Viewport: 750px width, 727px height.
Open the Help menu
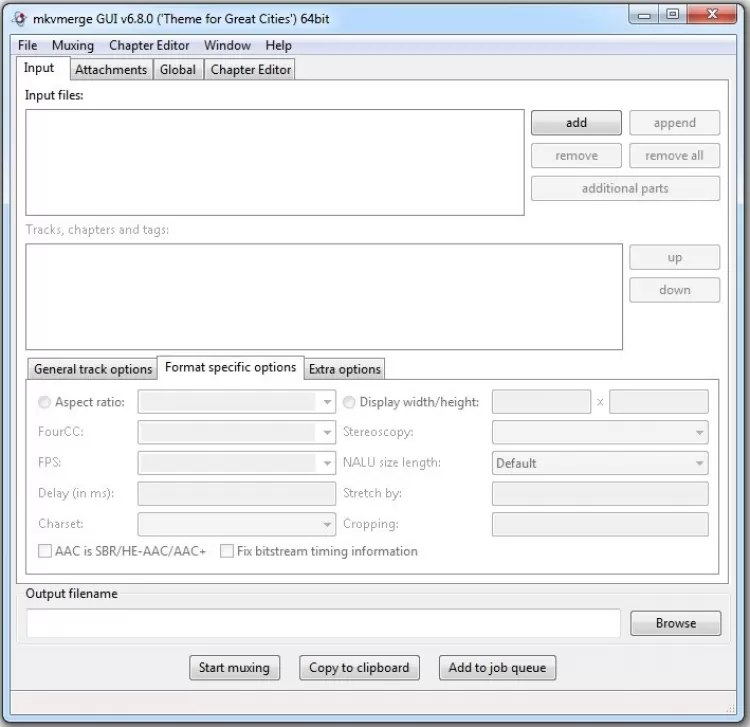278,45
